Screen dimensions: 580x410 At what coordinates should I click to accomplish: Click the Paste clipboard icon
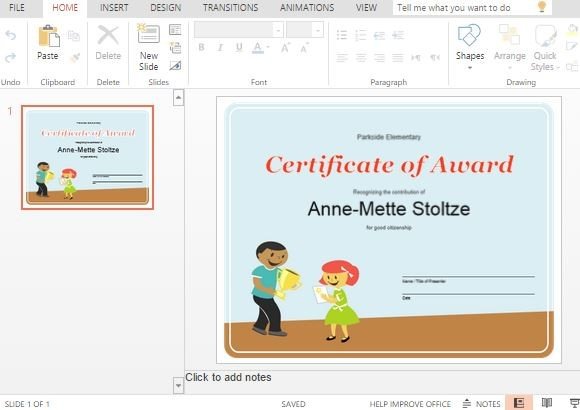[x=48, y=36]
